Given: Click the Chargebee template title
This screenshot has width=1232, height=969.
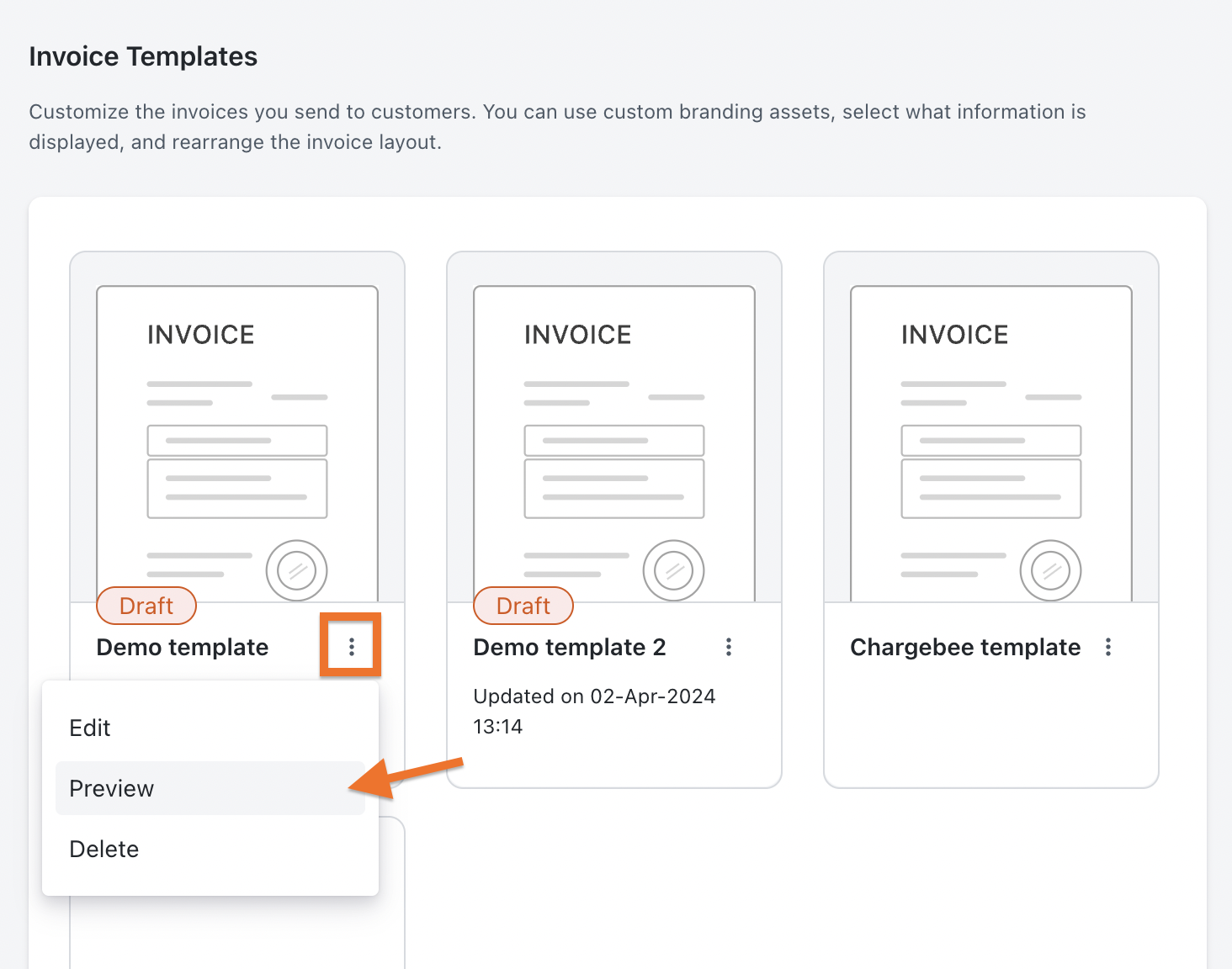Looking at the screenshot, I should [x=965, y=647].
